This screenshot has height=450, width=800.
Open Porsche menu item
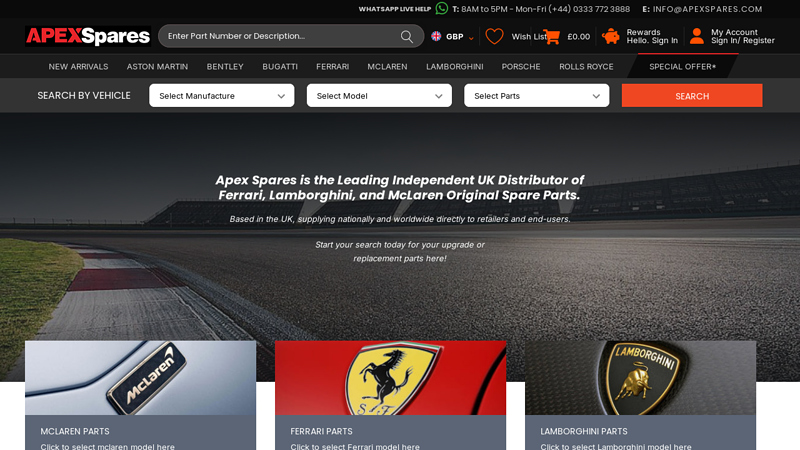(520, 66)
